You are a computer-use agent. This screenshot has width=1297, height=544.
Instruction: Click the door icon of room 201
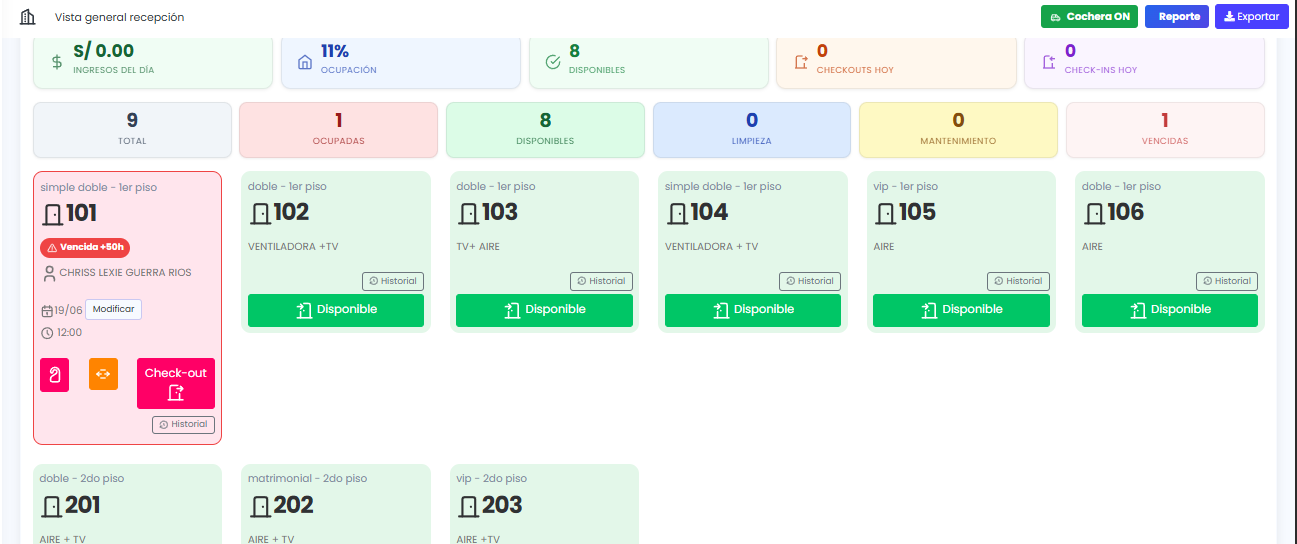pyautogui.click(x=52, y=506)
